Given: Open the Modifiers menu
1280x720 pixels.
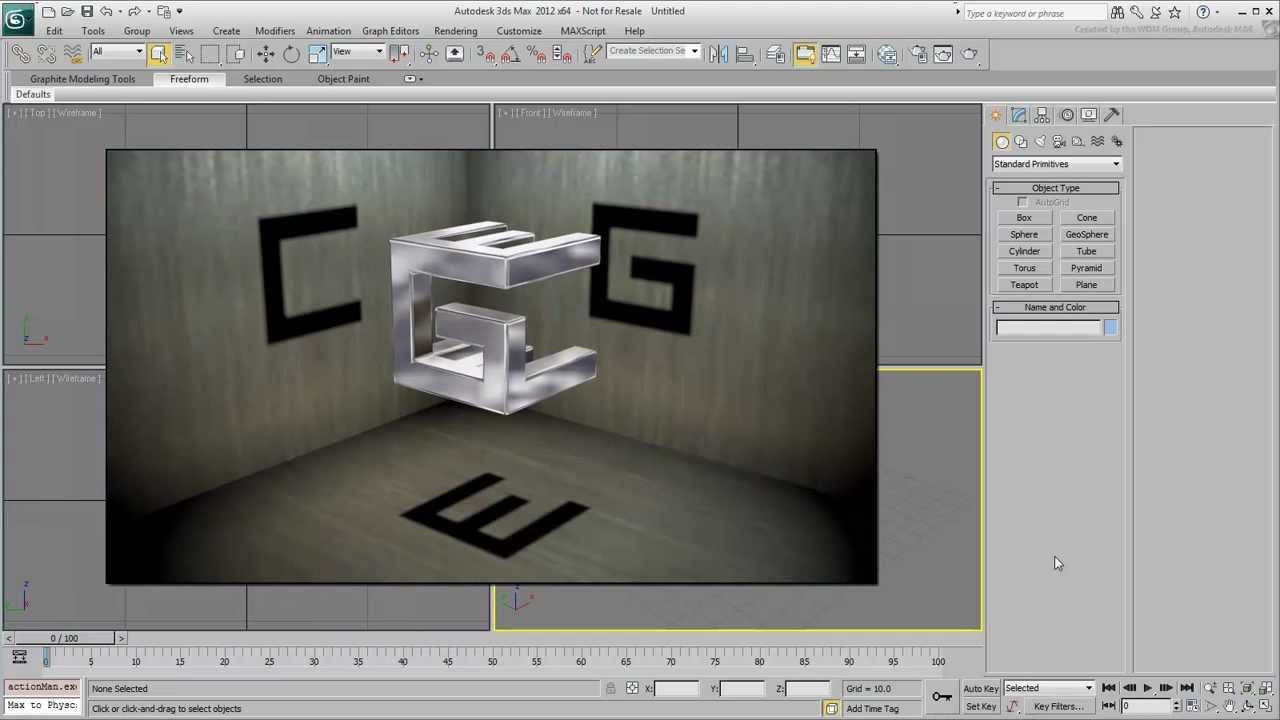Looking at the screenshot, I should pyautogui.click(x=274, y=31).
